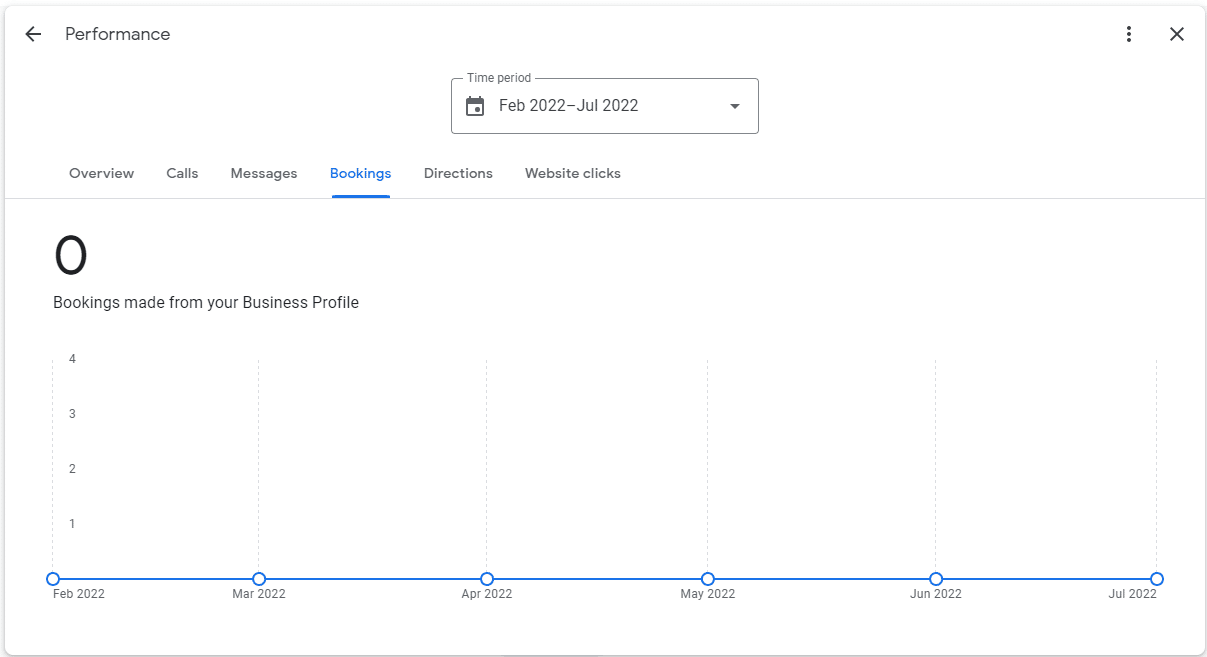Image resolution: width=1207 pixels, height=657 pixels.
Task: Switch to the Overview tab
Action: click(101, 173)
